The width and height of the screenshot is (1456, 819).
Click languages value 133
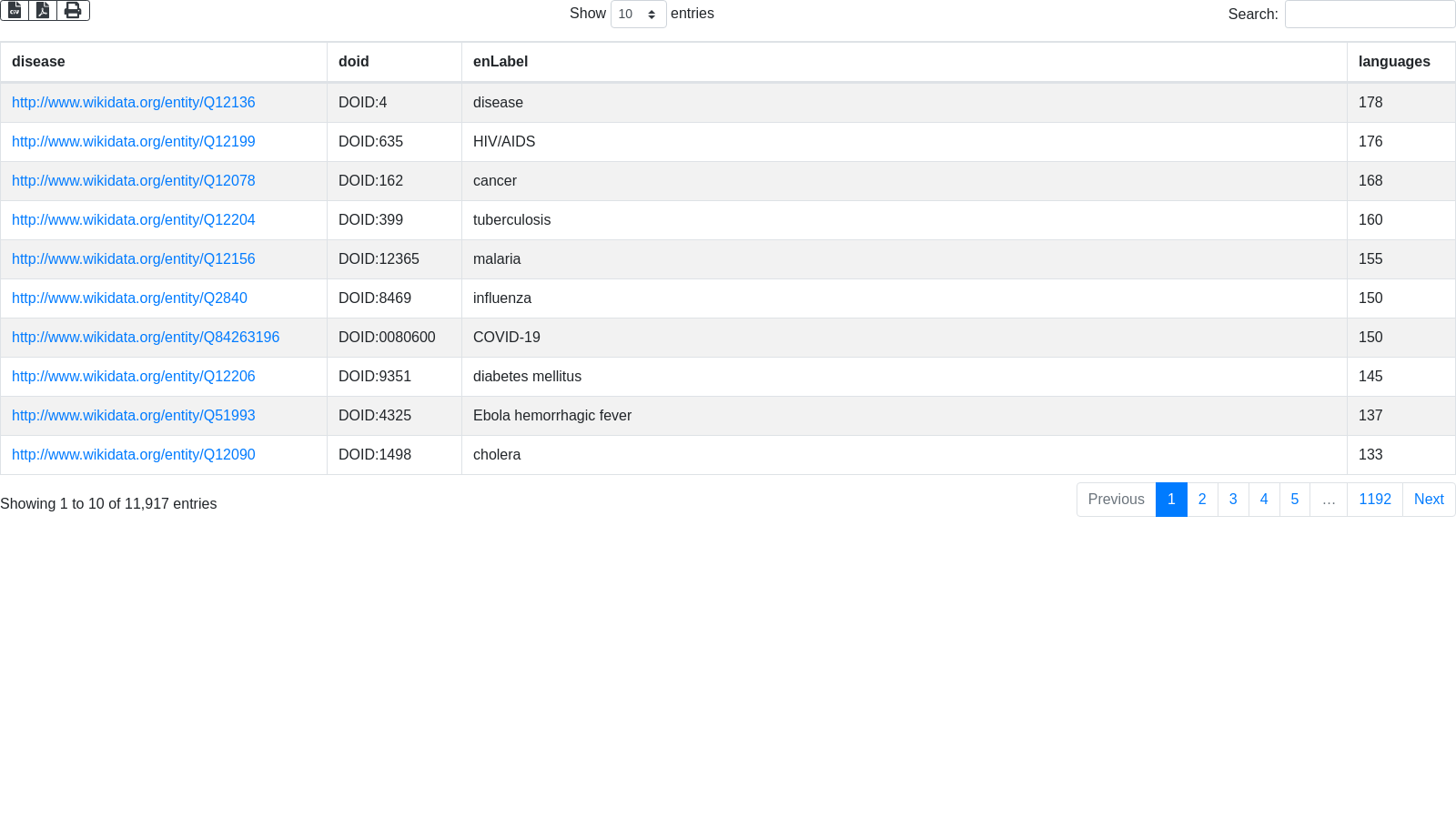(x=1401, y=455)
